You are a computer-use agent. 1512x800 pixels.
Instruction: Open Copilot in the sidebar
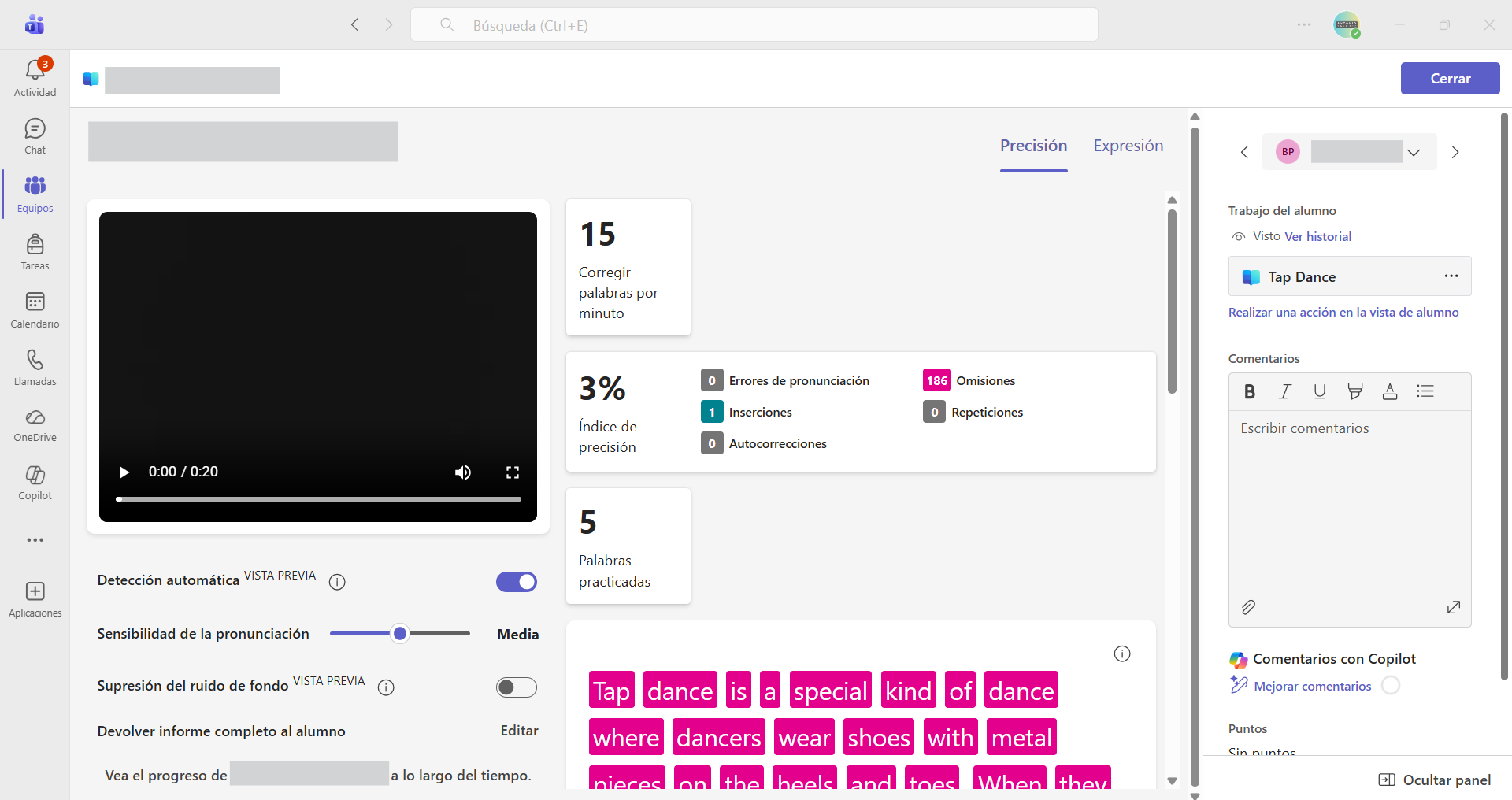tap(35, 483)
